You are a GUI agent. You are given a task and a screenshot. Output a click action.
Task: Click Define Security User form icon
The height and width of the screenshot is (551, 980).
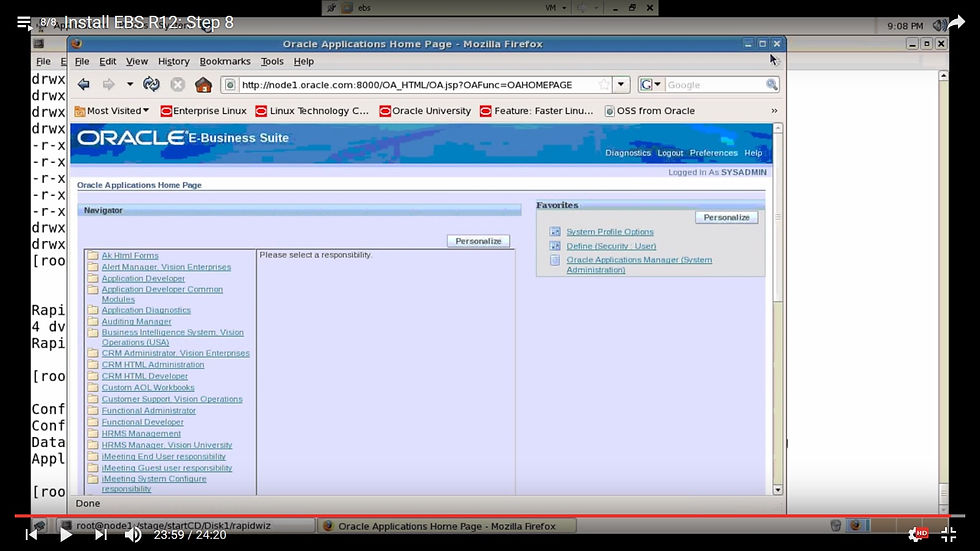click(555, 246)
